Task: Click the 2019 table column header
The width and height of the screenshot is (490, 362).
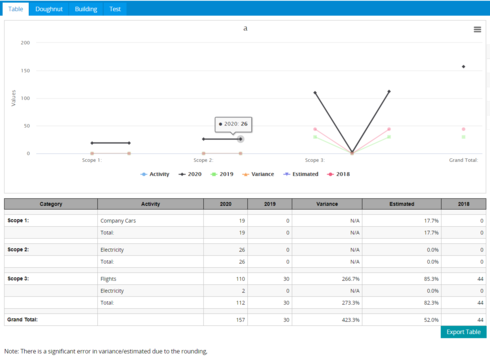Action: point(270,204)
